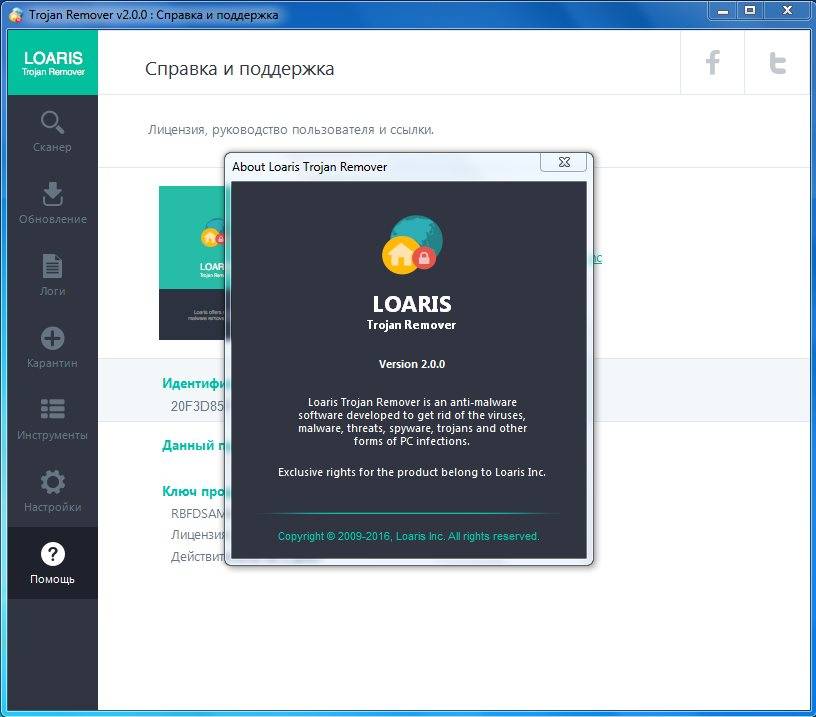Open the Настройки settings section
Image resolution: width=816 pixels, height=717 pixels.
pos(52,491)
